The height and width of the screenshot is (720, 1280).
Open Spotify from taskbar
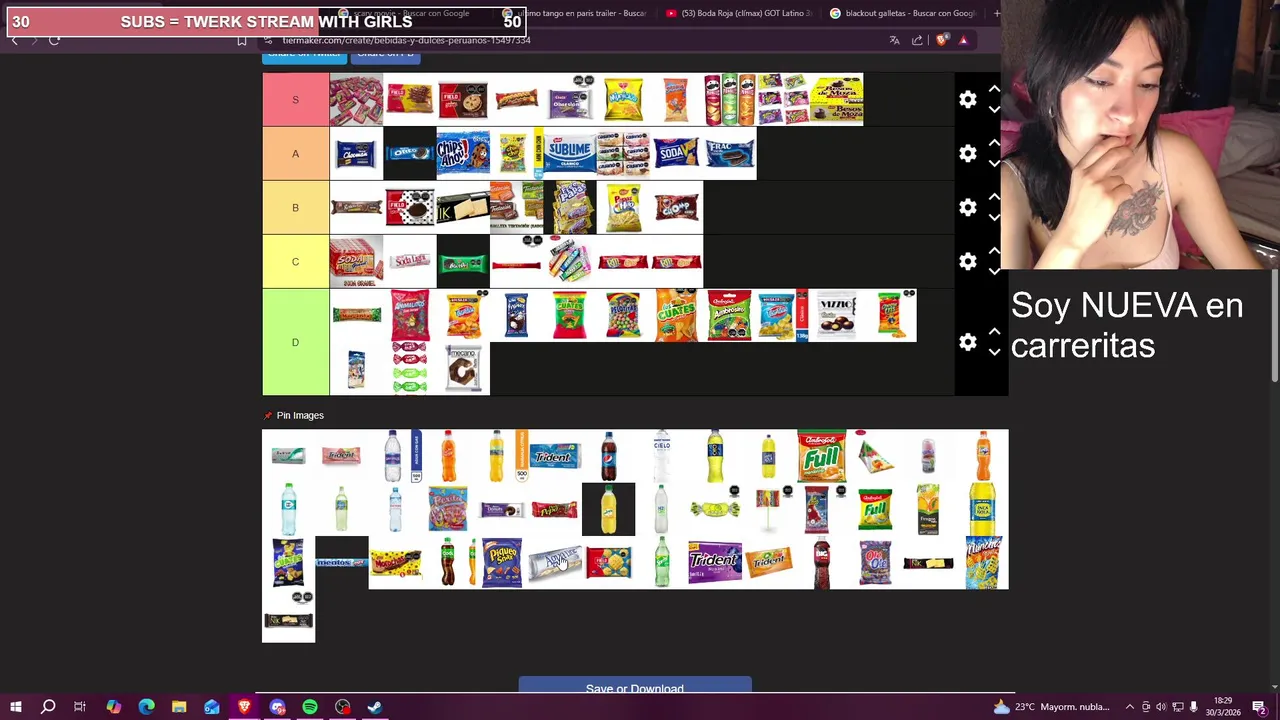310,707
